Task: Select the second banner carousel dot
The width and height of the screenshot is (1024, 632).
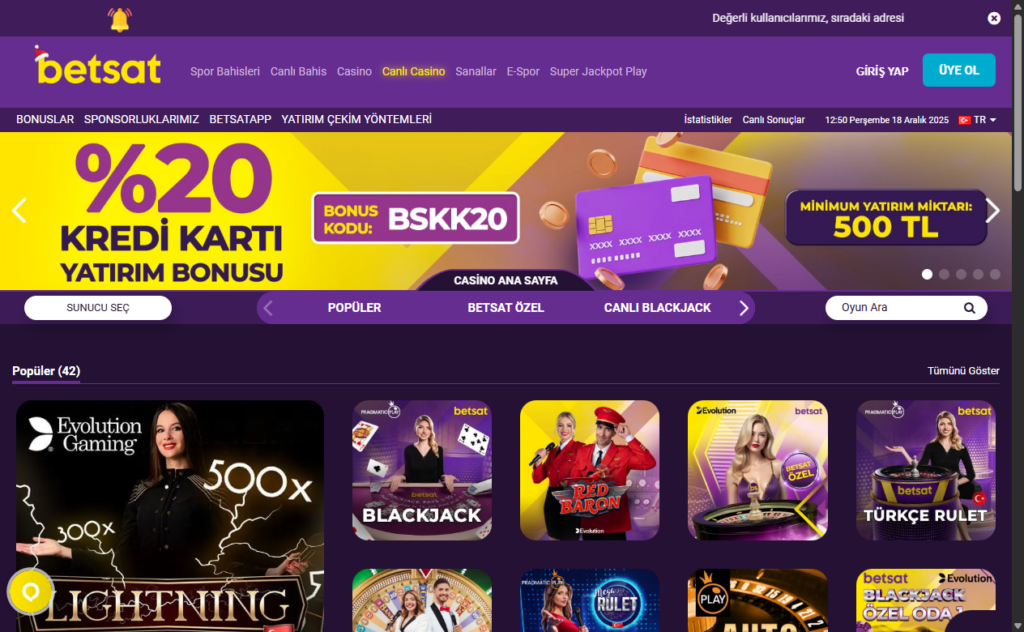Action: coord(944,274)
